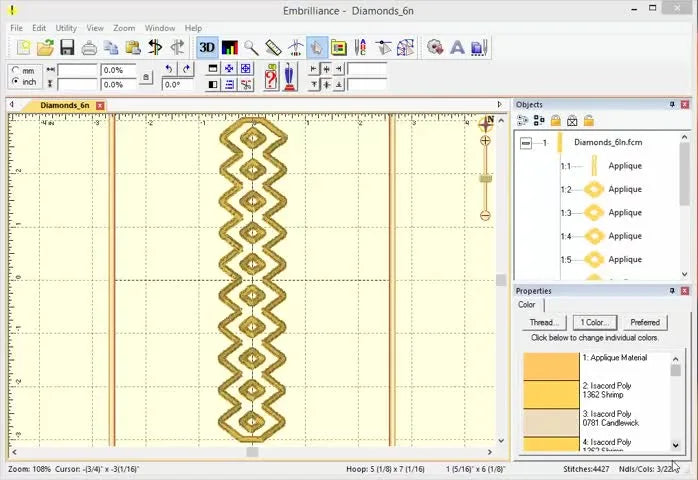Viewport: 698px width, 480px height.
Task: Open the Edit menu
Action: 39,28
